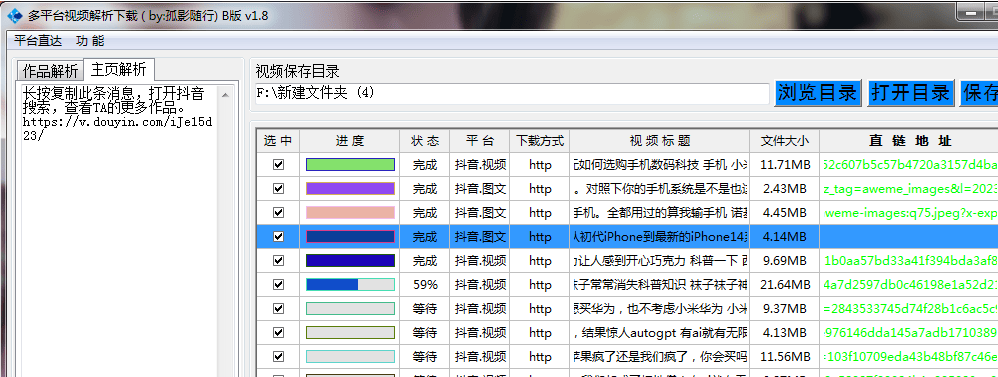Uncheck the 9.69MB row checkbox
The width and height of the screenshot is (998, 377).
click(278, 260)
